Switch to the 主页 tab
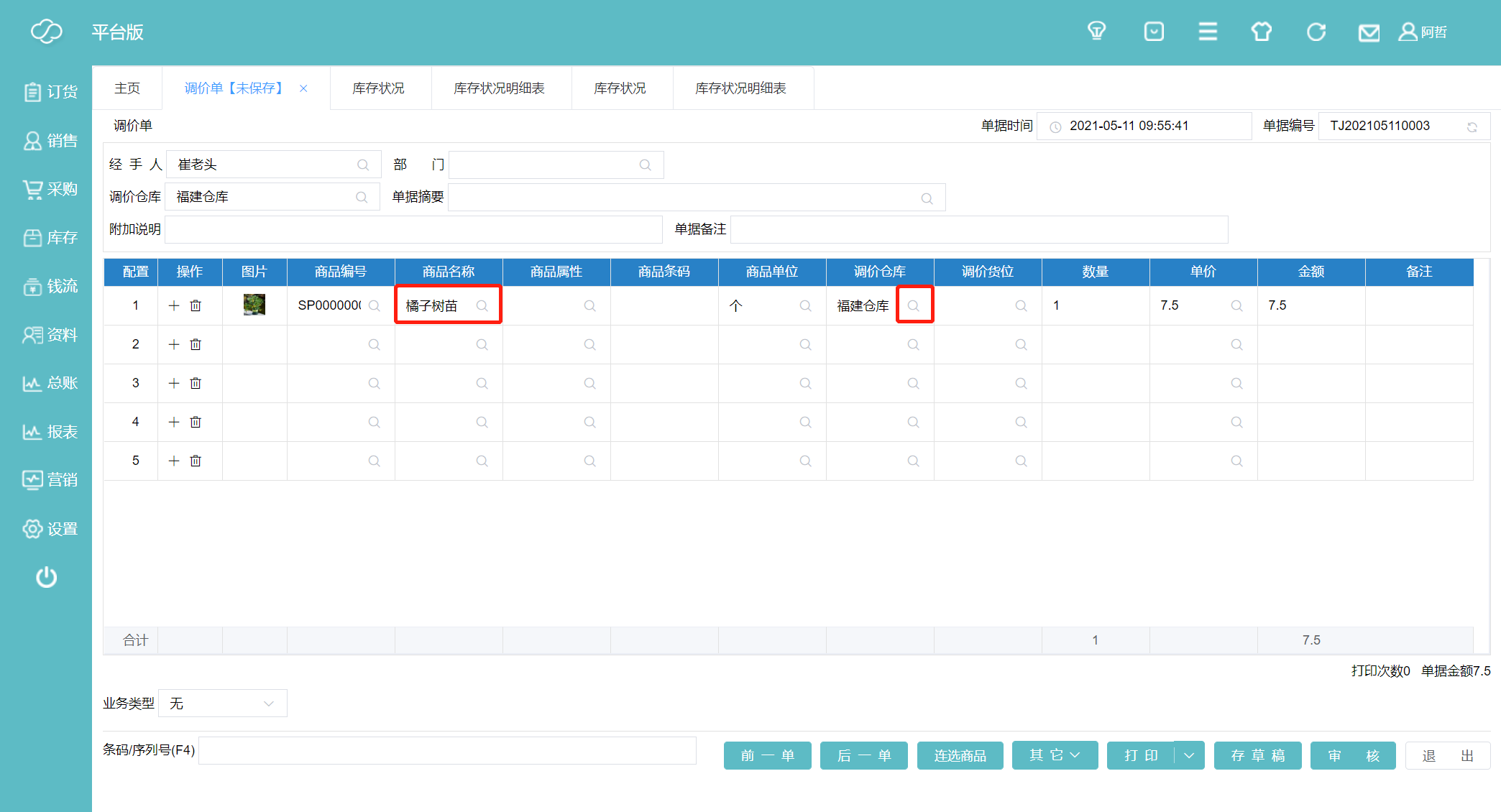The width and height of the screenshot is (1501, 812). (x=127, y=88)
